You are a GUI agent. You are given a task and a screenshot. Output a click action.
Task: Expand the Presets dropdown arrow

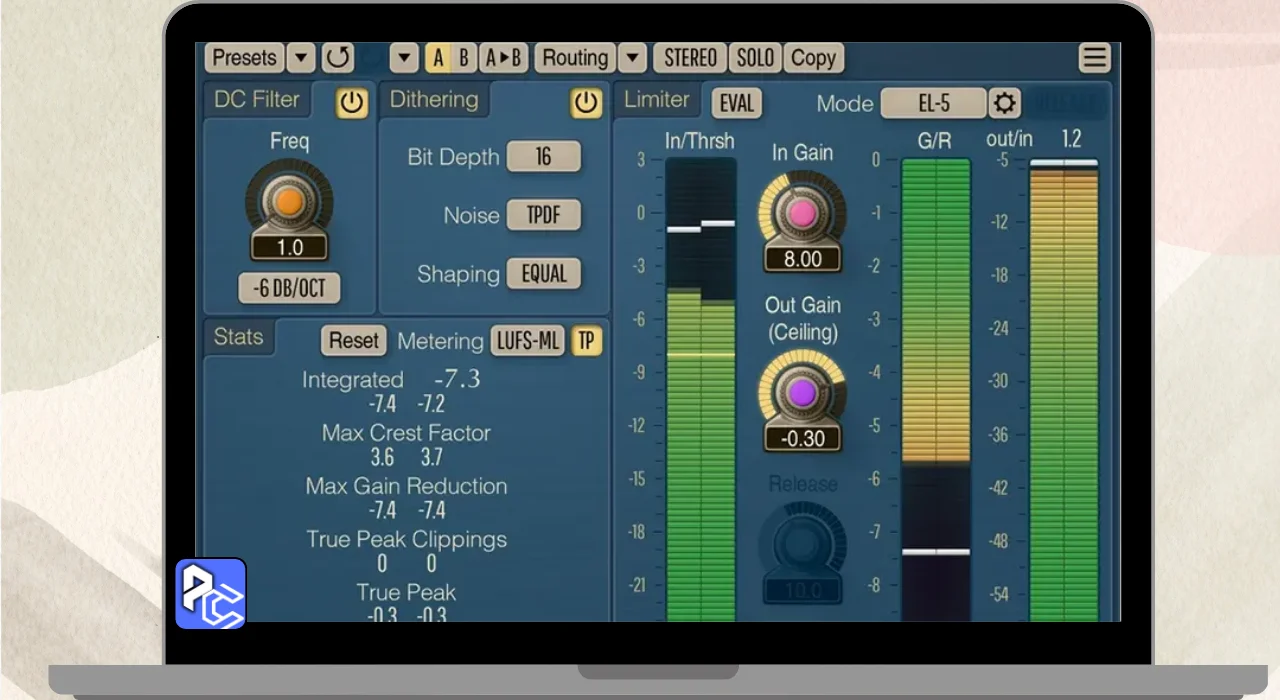pyautogui.click(x=301, y=58)
